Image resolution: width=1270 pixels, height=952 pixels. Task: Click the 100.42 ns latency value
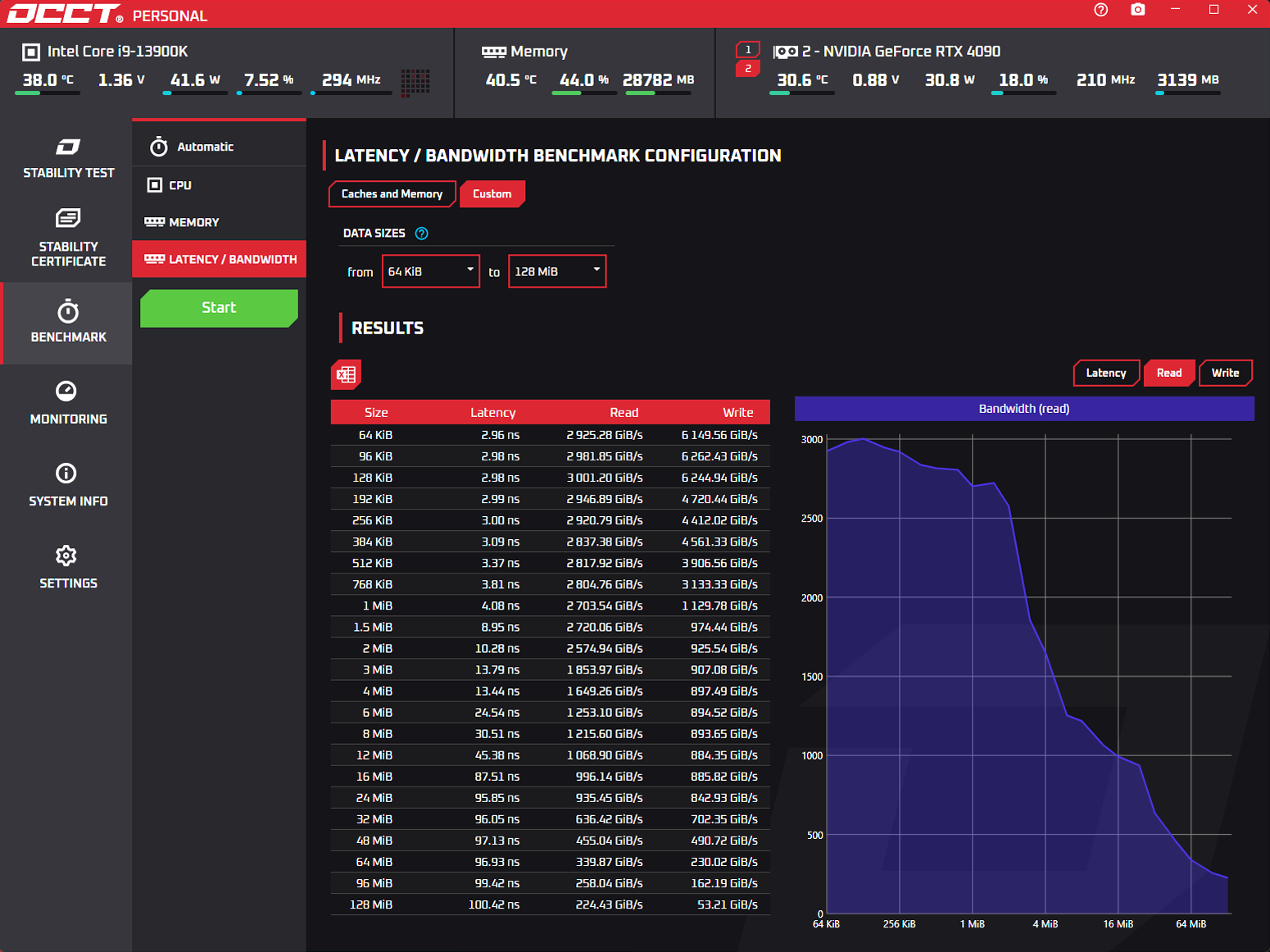coord(493,904)
